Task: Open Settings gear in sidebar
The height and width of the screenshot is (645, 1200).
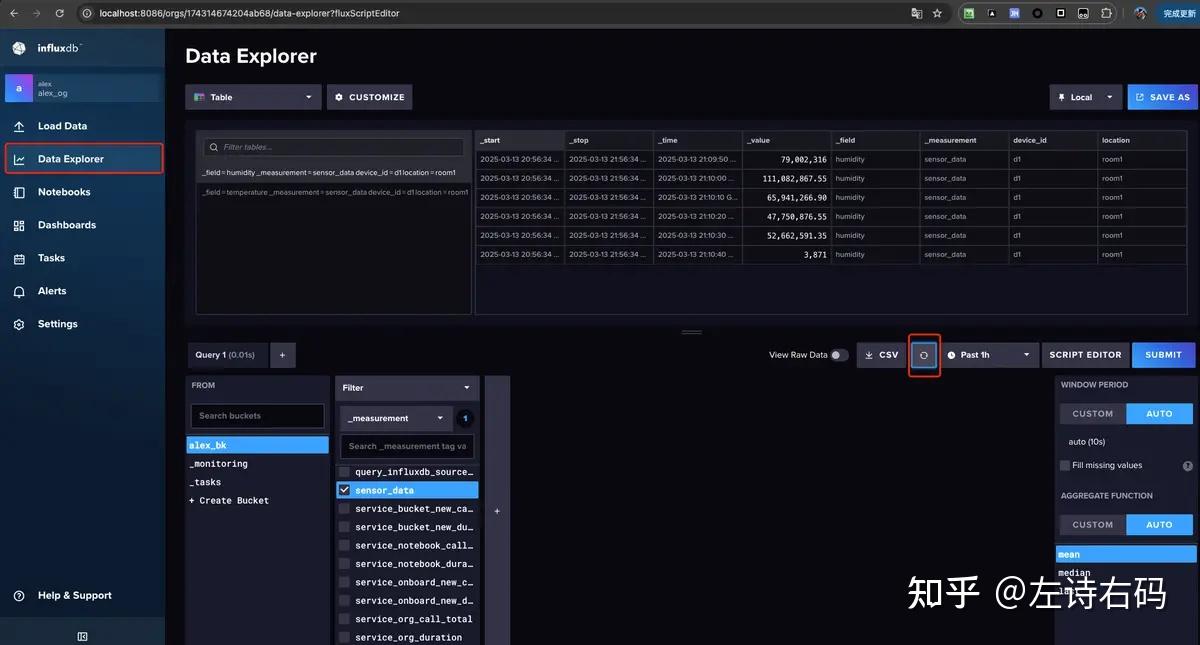Action: pyautogui.click(x=57, y=324)
